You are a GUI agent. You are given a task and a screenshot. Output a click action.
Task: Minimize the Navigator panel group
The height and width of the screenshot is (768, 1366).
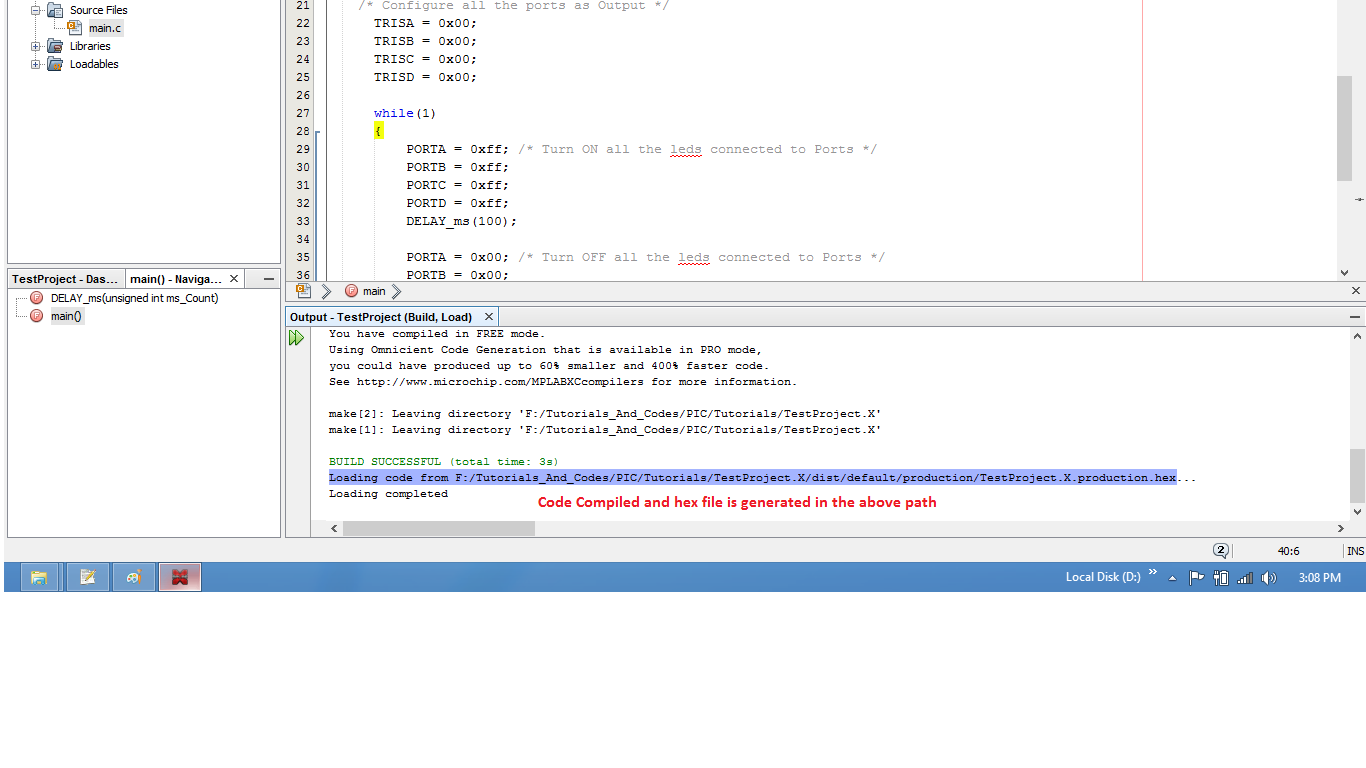coord(268,280)
